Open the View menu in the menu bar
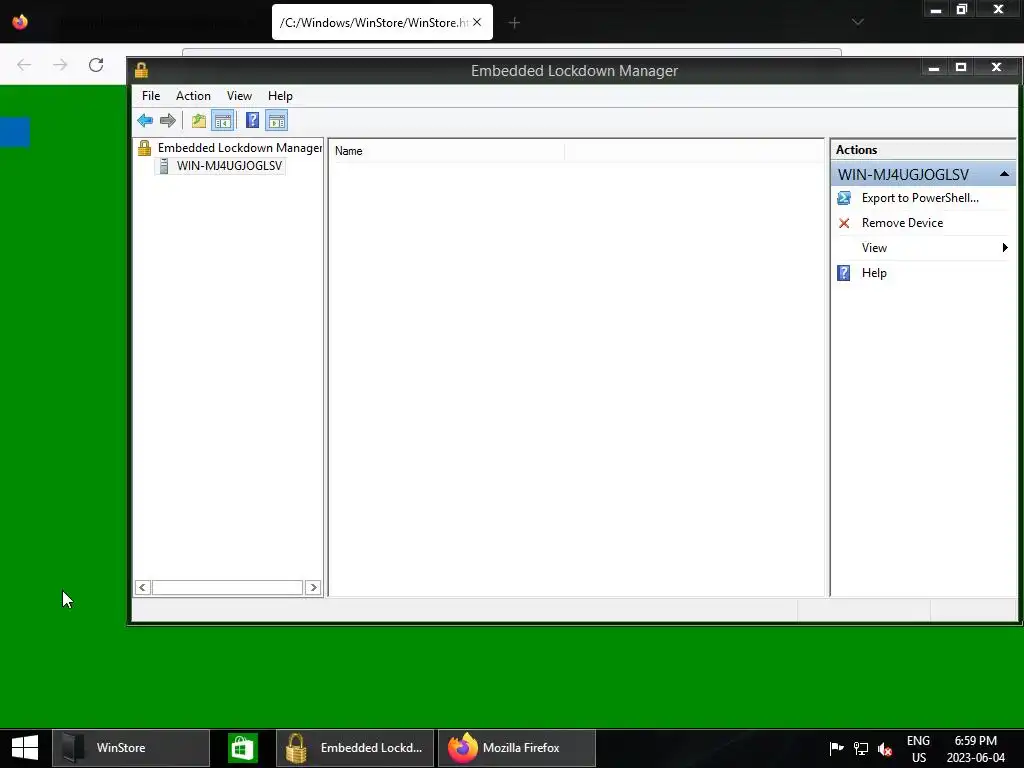The image size is (1024, 768). tap(239, 95)
